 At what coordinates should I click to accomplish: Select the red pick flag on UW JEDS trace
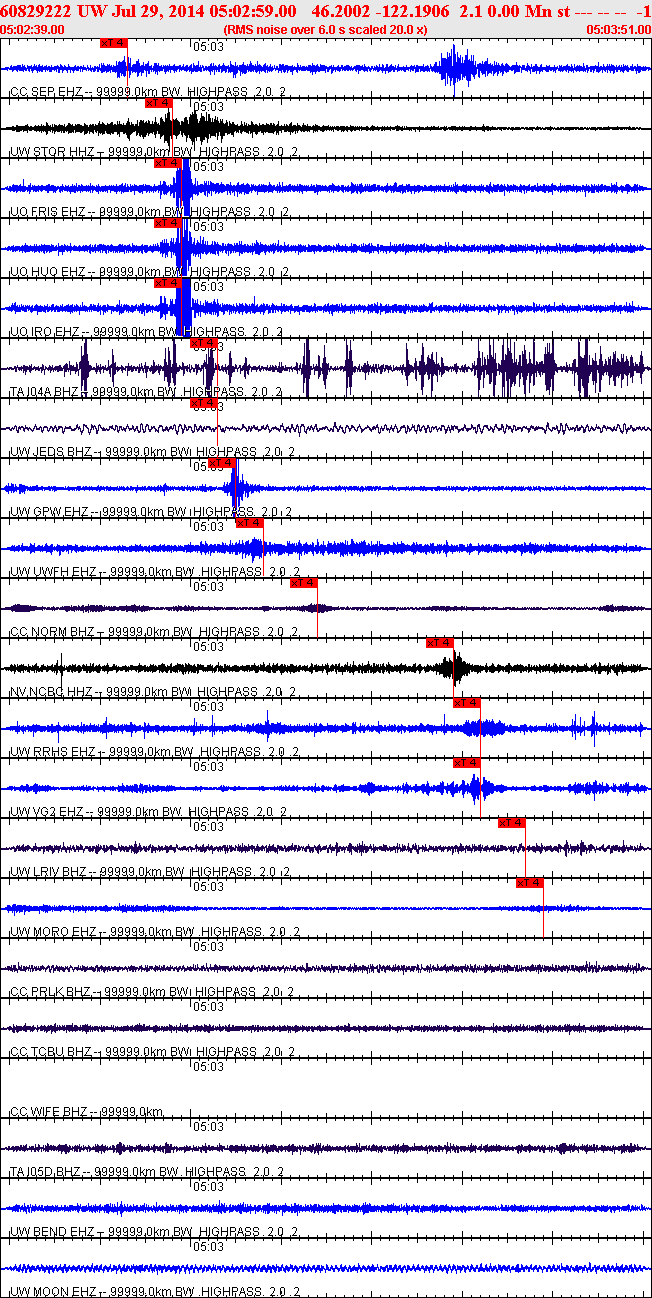pyautogui.click(x=204, y=403)
